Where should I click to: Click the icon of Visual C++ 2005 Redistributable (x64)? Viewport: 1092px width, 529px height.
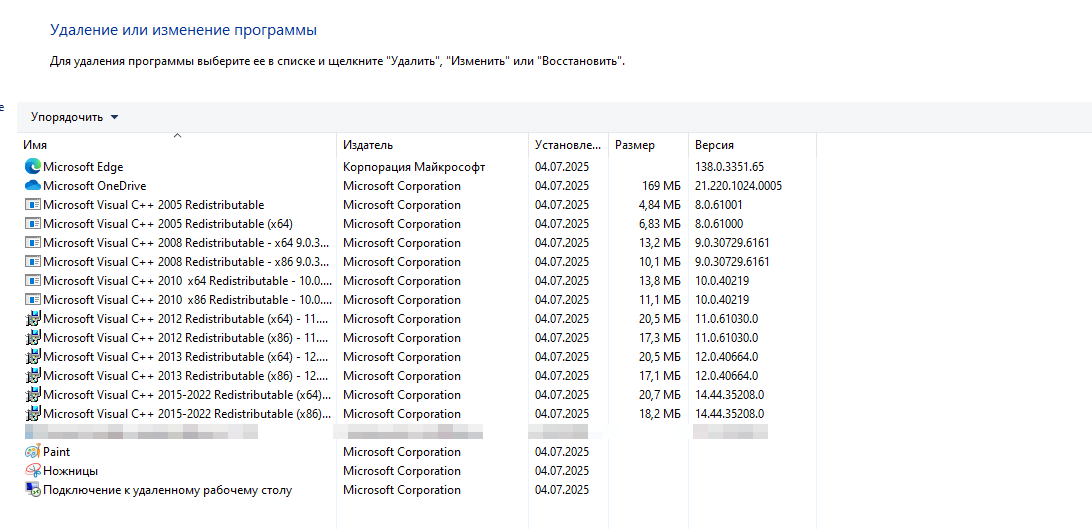tap(33, 224)
